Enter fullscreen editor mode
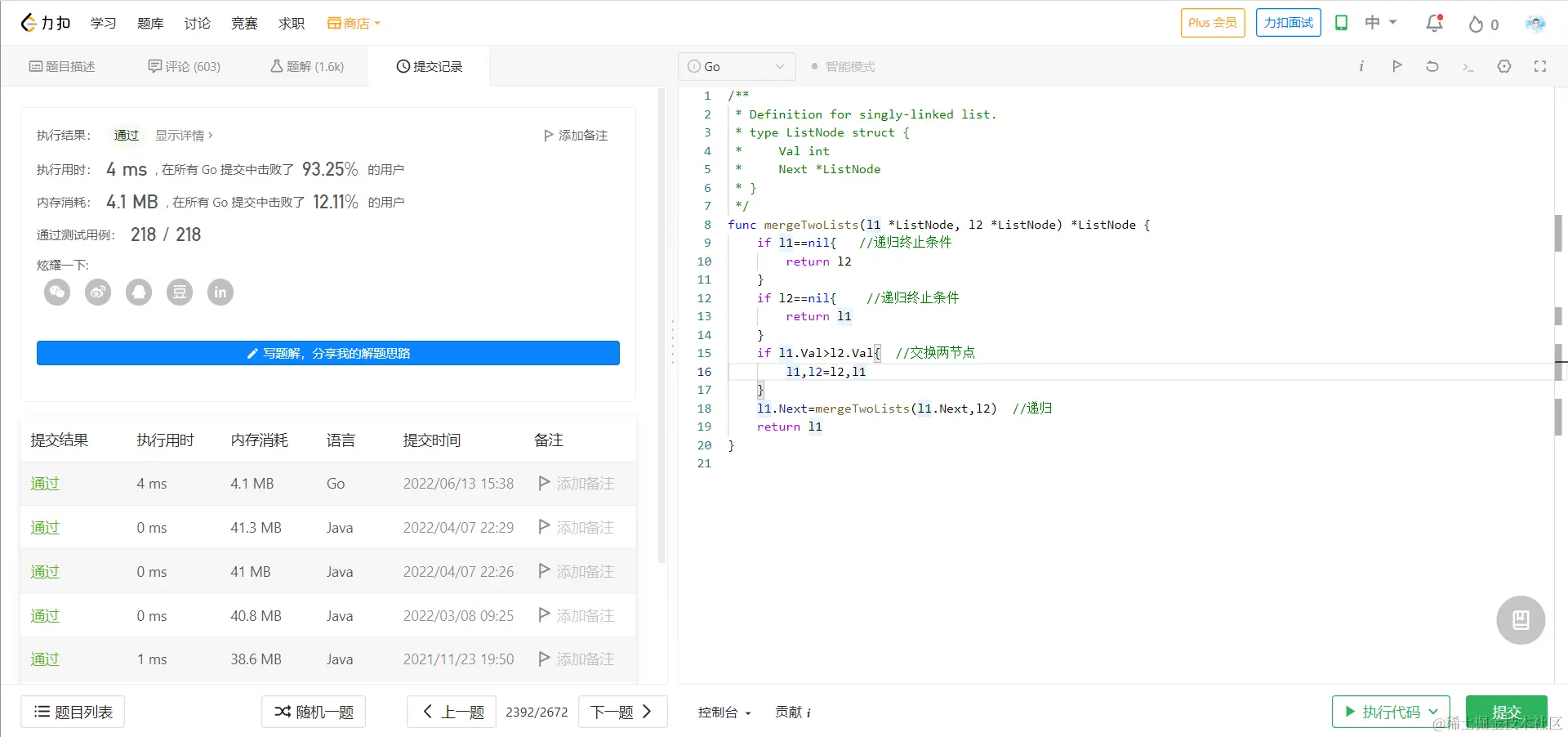Screen dimensions: 1568x737 pos(1540,66)
